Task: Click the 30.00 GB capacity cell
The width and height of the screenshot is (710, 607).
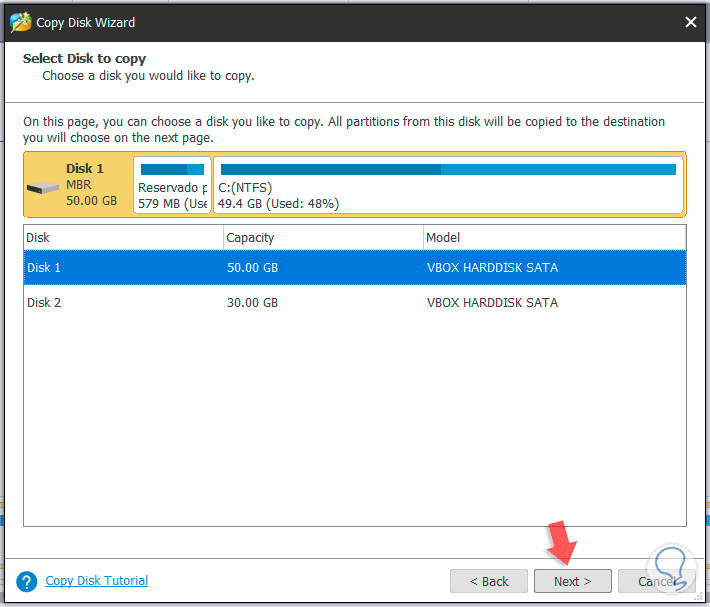Action: tap(253, 303)
